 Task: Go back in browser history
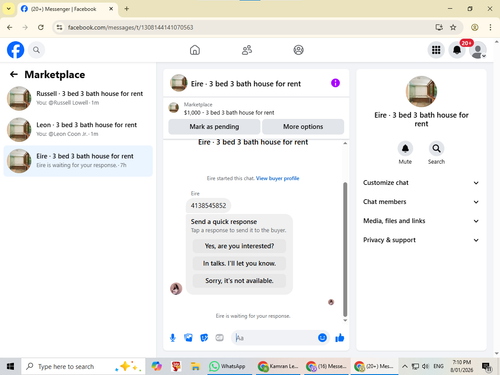coord(10,27)
